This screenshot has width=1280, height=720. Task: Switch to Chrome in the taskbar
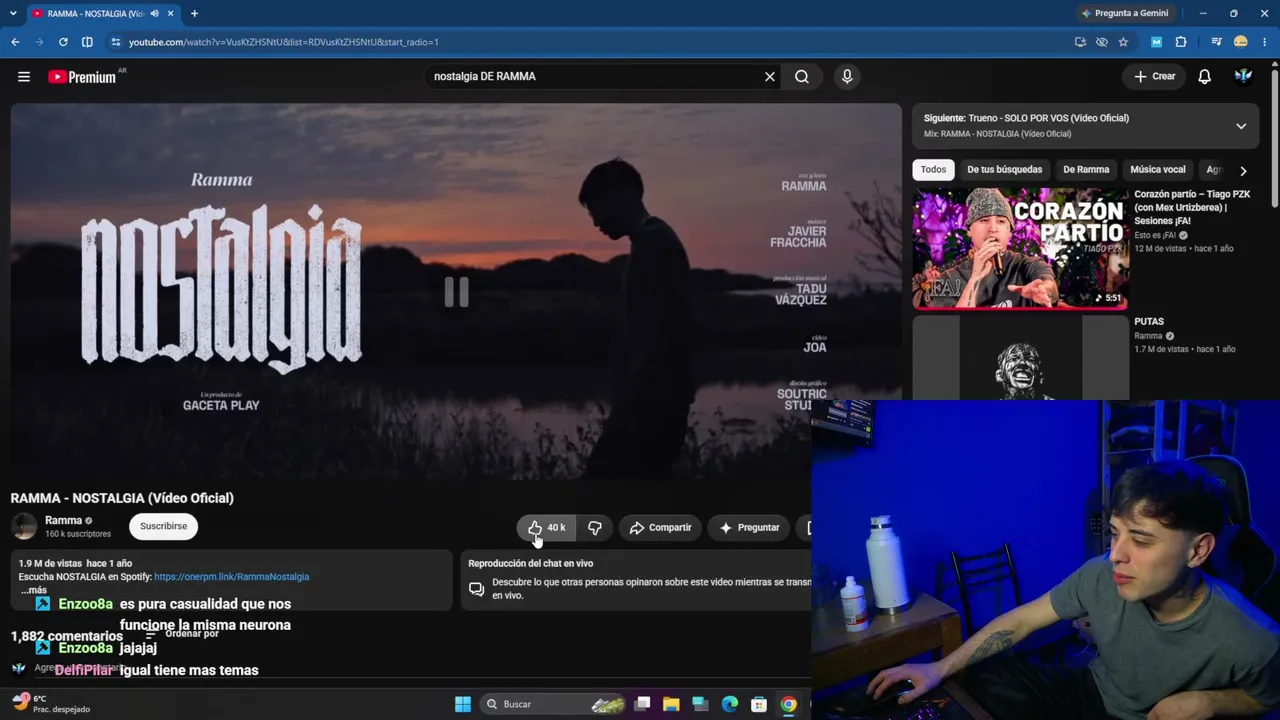coord(789,704)
